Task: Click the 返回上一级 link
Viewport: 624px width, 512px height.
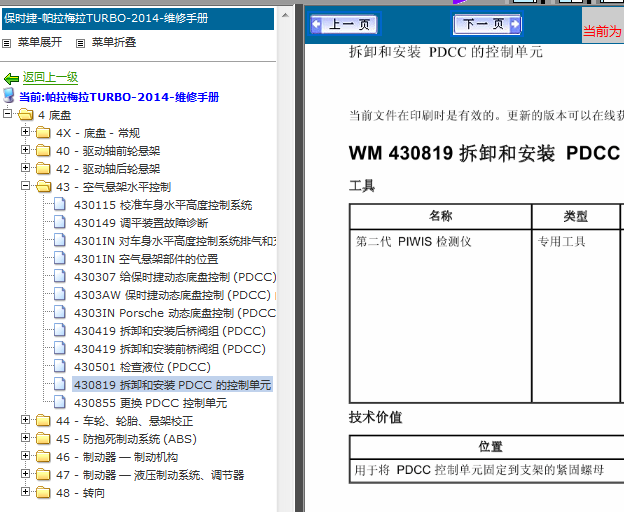Action: click(50, 77)
